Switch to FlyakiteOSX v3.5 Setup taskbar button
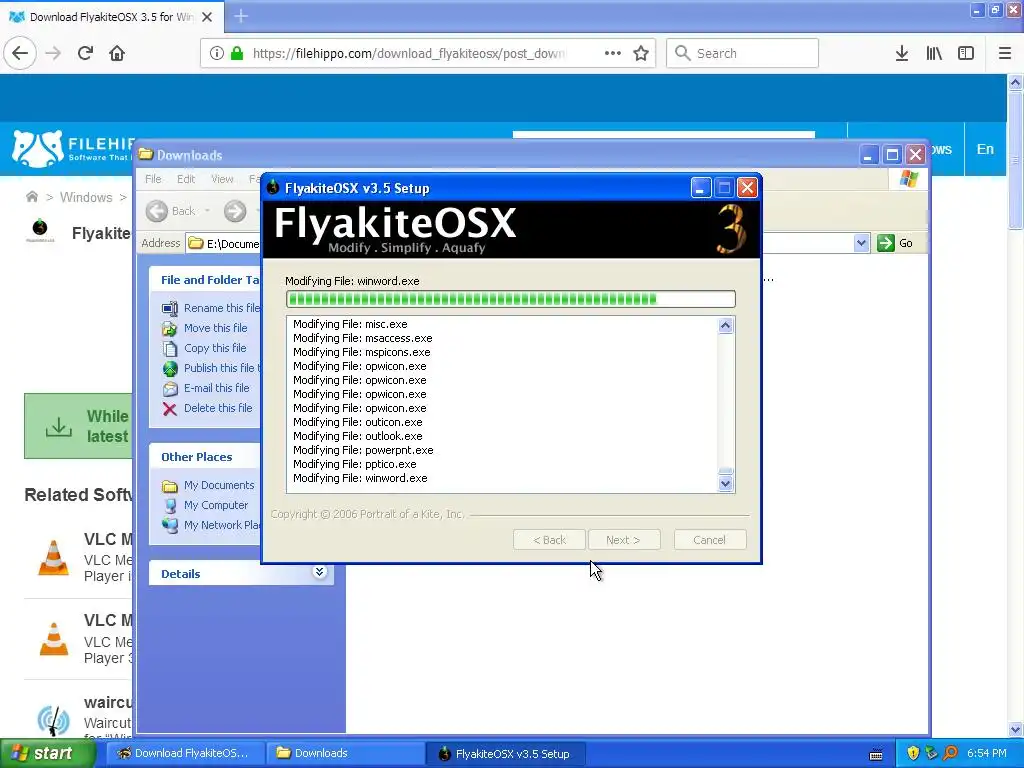This screenshot has width=1024, height=768. [x=507, y=754]
